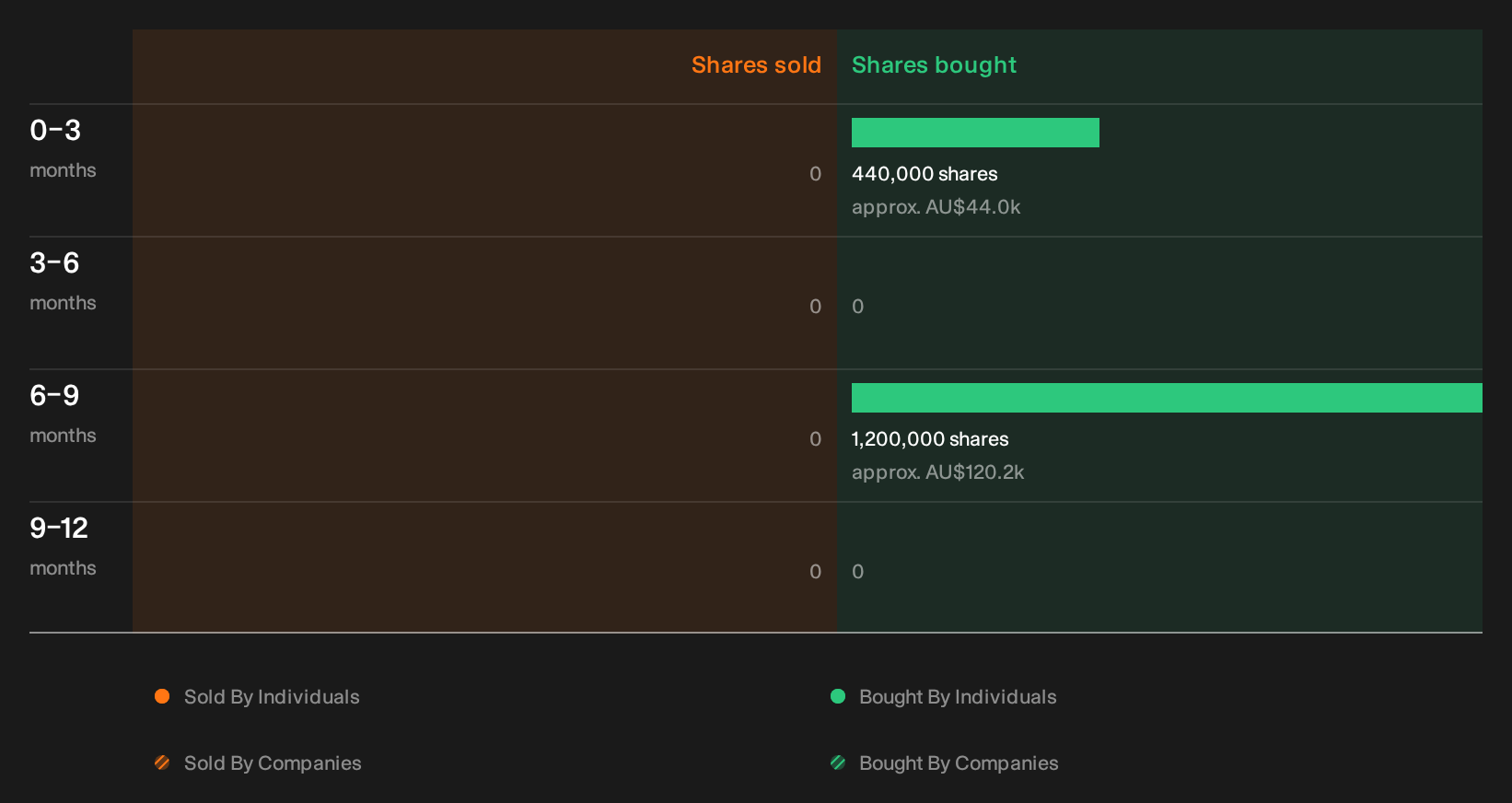
Task: Click the shares bought "0" in 9-12 months row
Action: (x=858, y=572)
